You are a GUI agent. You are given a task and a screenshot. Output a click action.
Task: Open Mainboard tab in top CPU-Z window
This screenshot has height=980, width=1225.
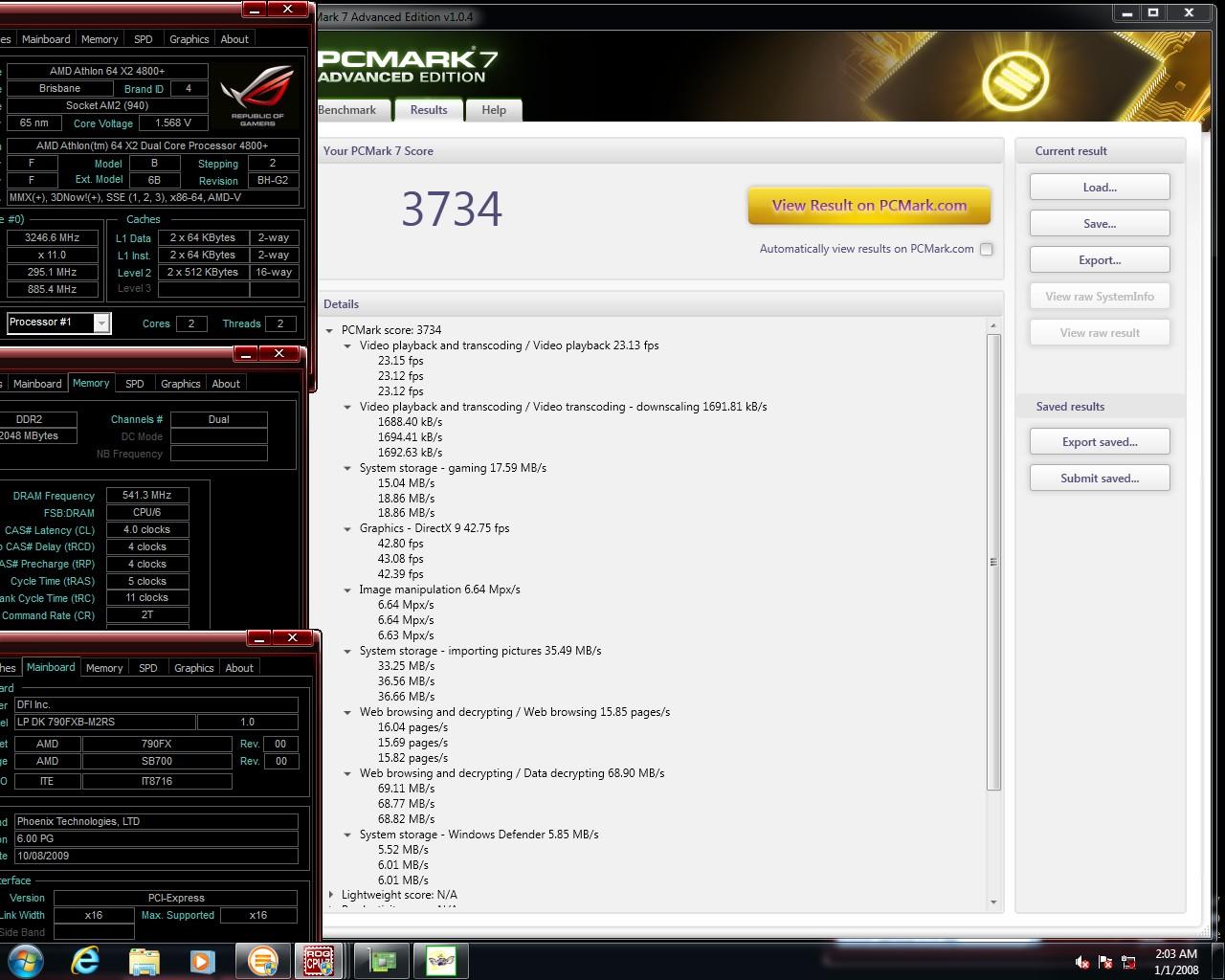click(x=46, y=39)
